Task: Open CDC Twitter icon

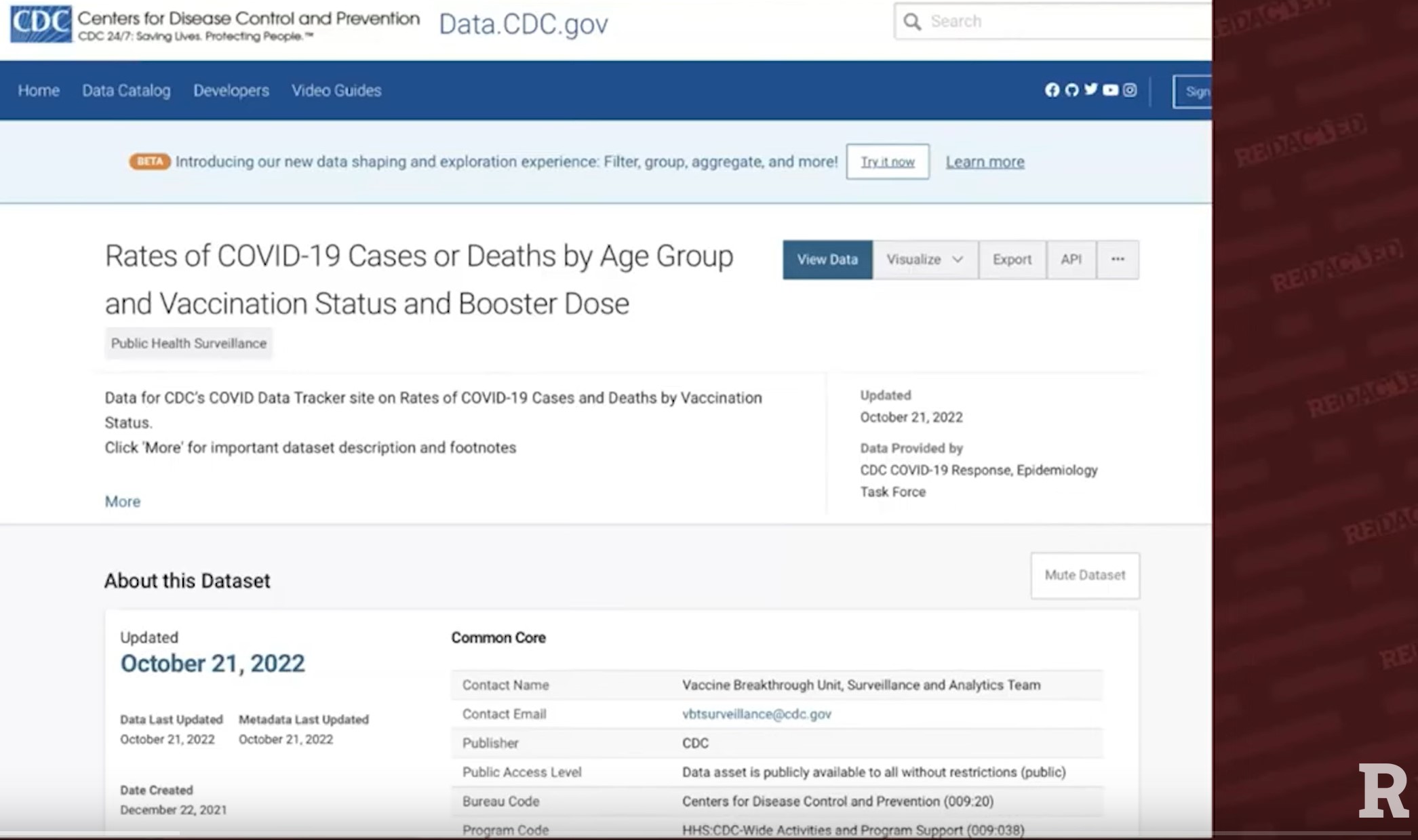Action: pyautogui.click(x=1090, y=89)
